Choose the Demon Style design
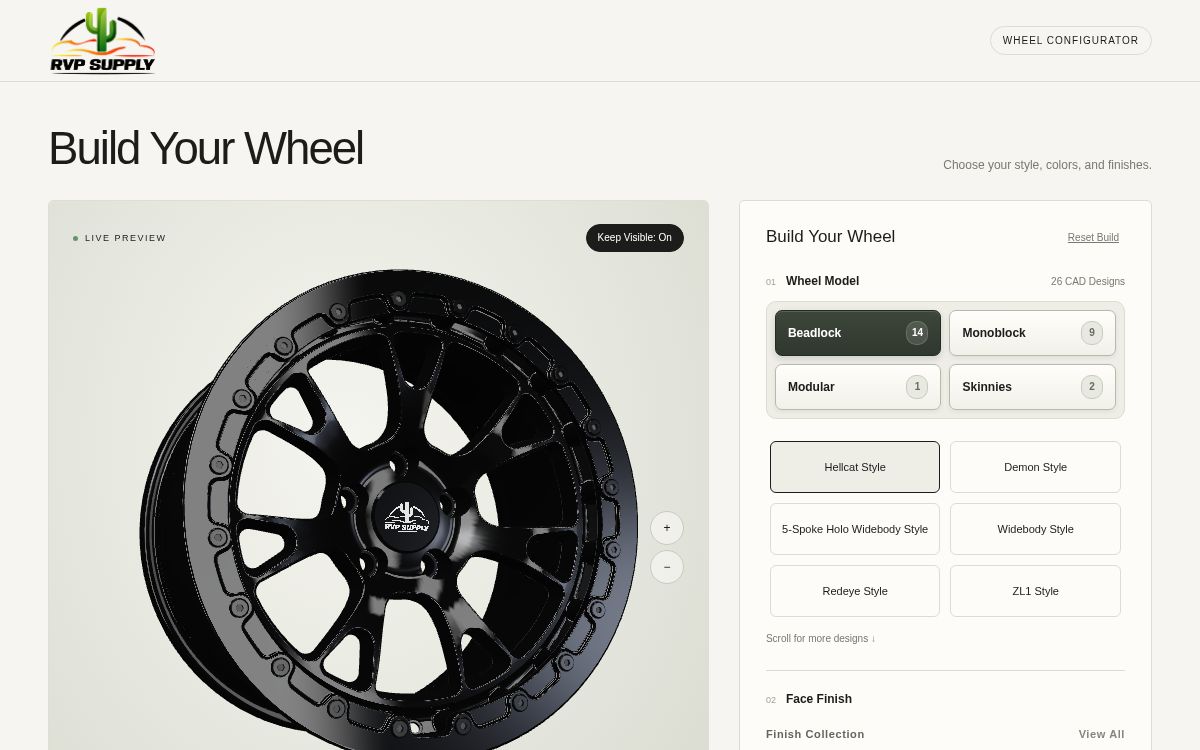 (1035, 467)
